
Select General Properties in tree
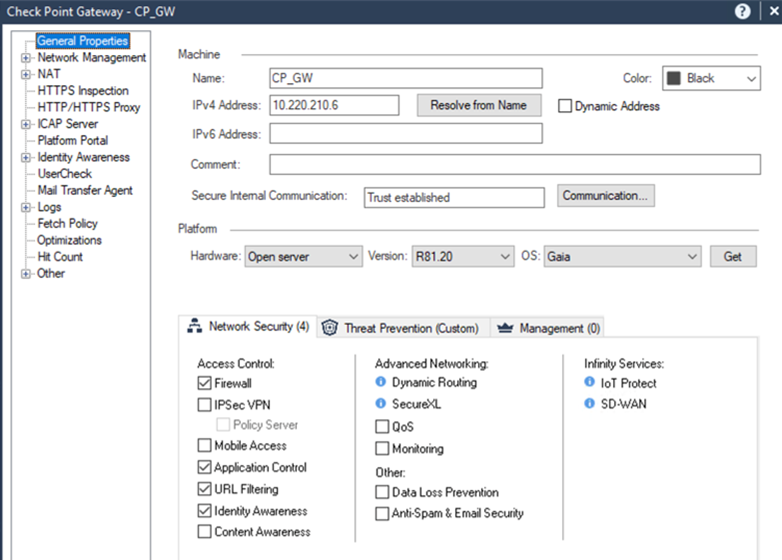pyautogui.click(x=83, y=41)
